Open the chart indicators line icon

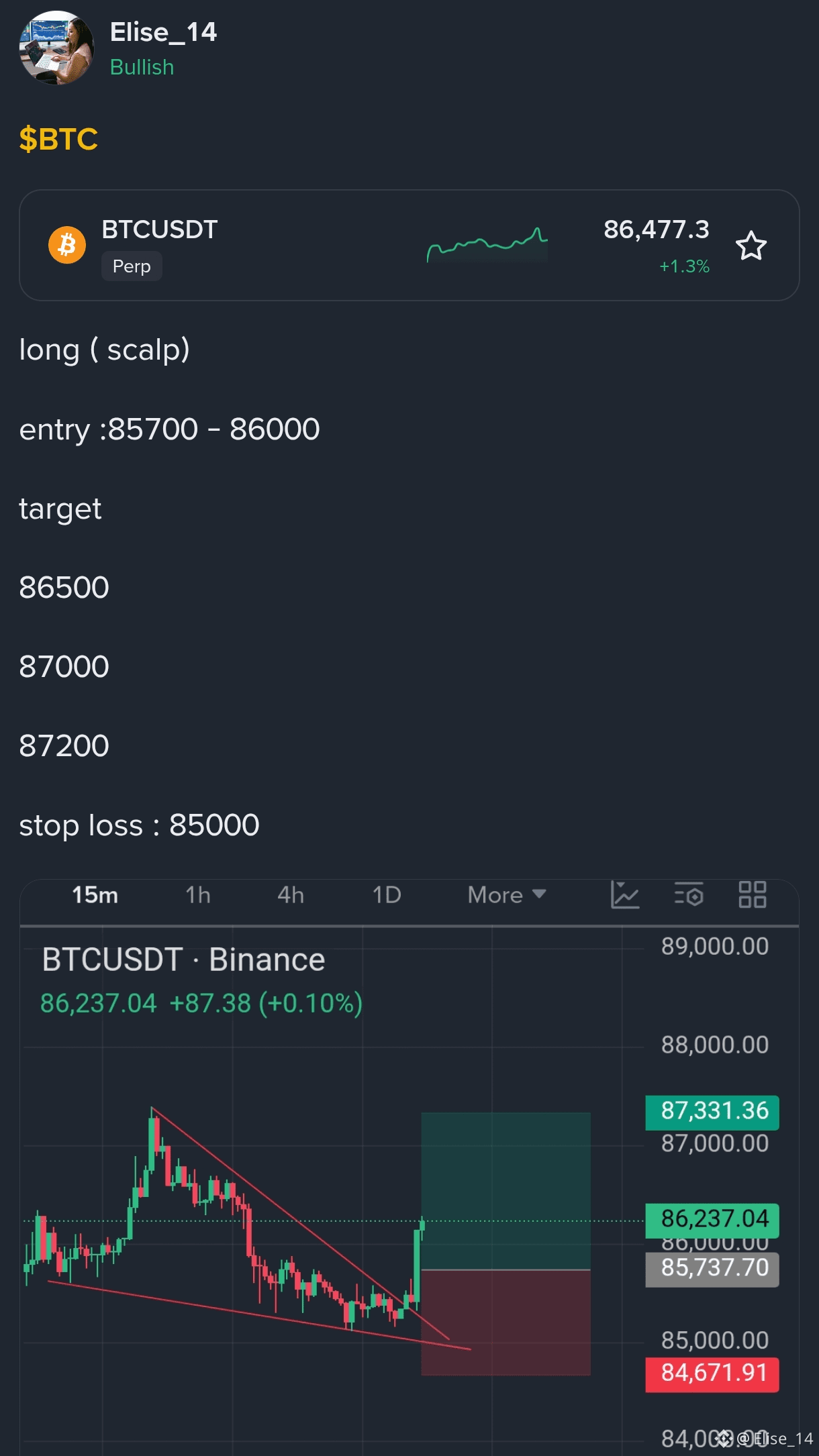pyautogui.click(x=625, y=895)
